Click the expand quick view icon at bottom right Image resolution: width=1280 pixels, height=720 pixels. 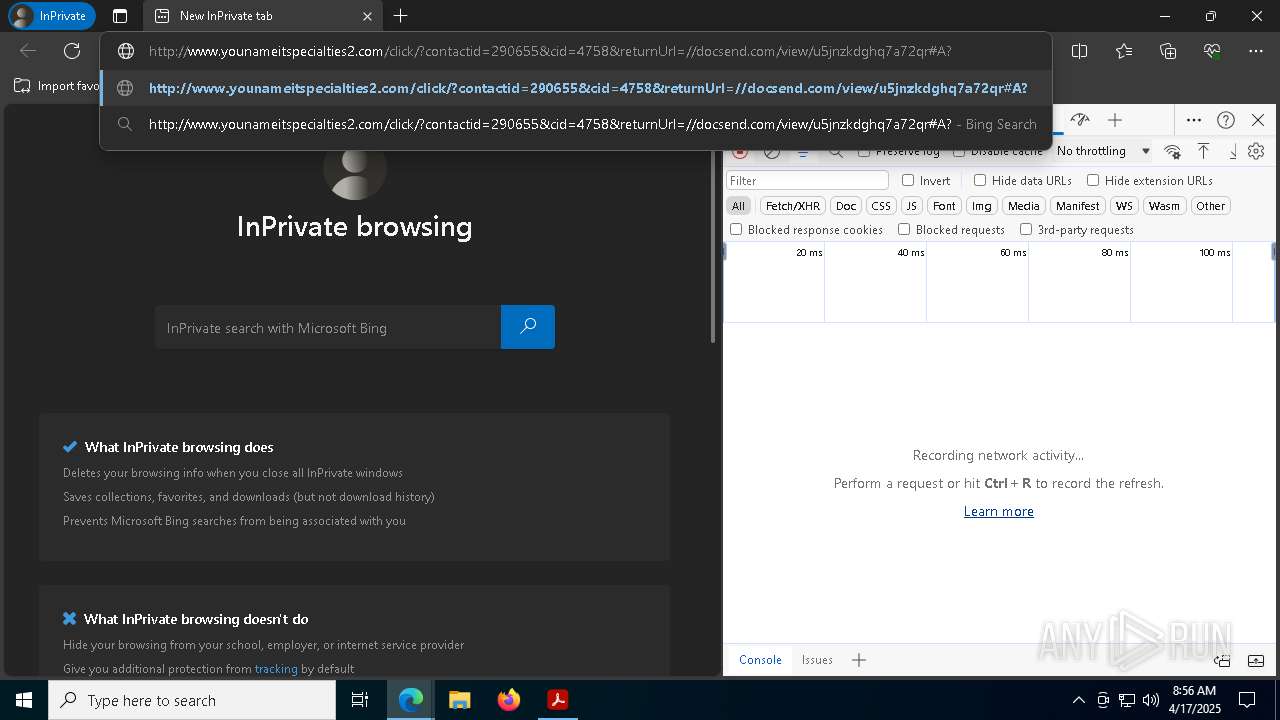1256,660
